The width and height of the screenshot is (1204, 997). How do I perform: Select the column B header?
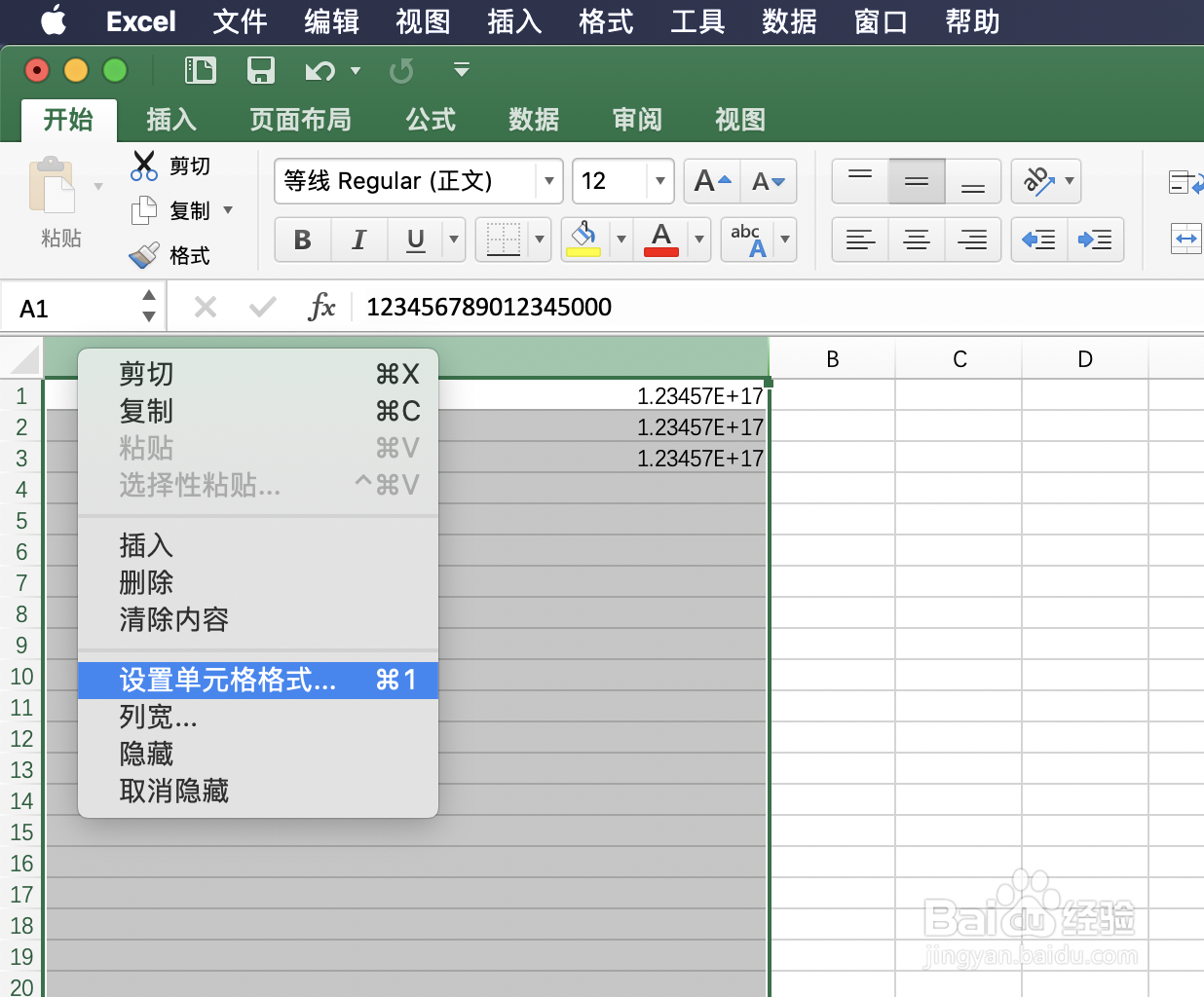833,359
